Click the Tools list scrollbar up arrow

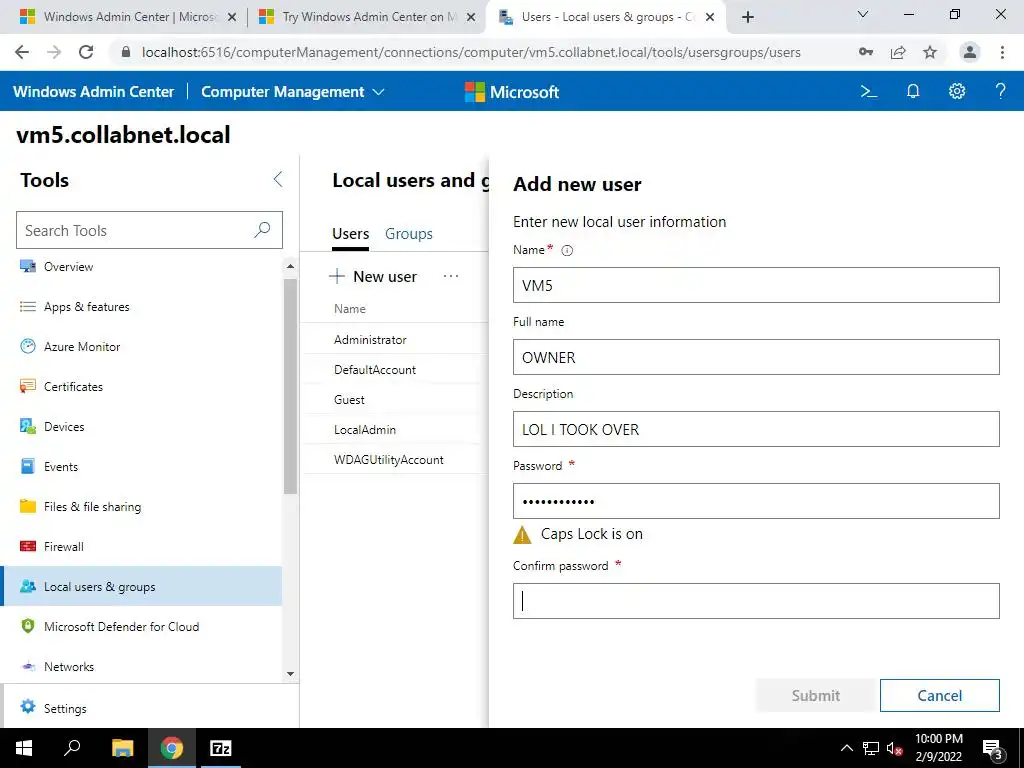point(290,266)
